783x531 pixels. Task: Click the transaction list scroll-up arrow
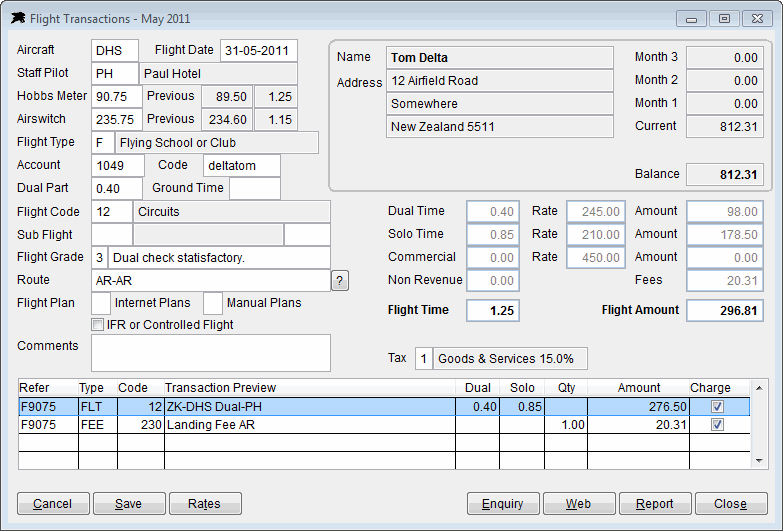pos(759,388)
